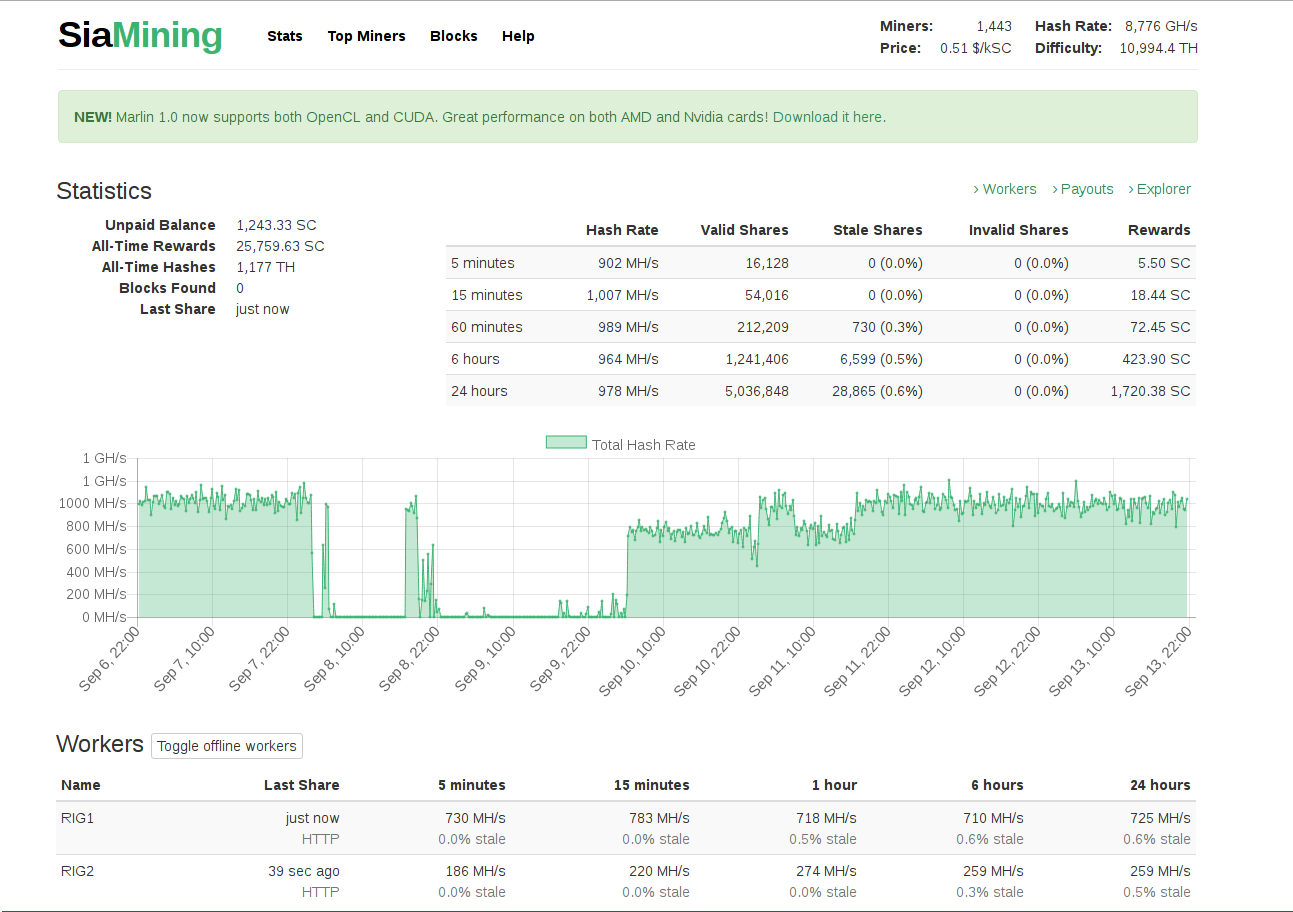Click RIG2's last share '39 sec ago'
The height and width of the screenshot is (912, 1293).
304,871
